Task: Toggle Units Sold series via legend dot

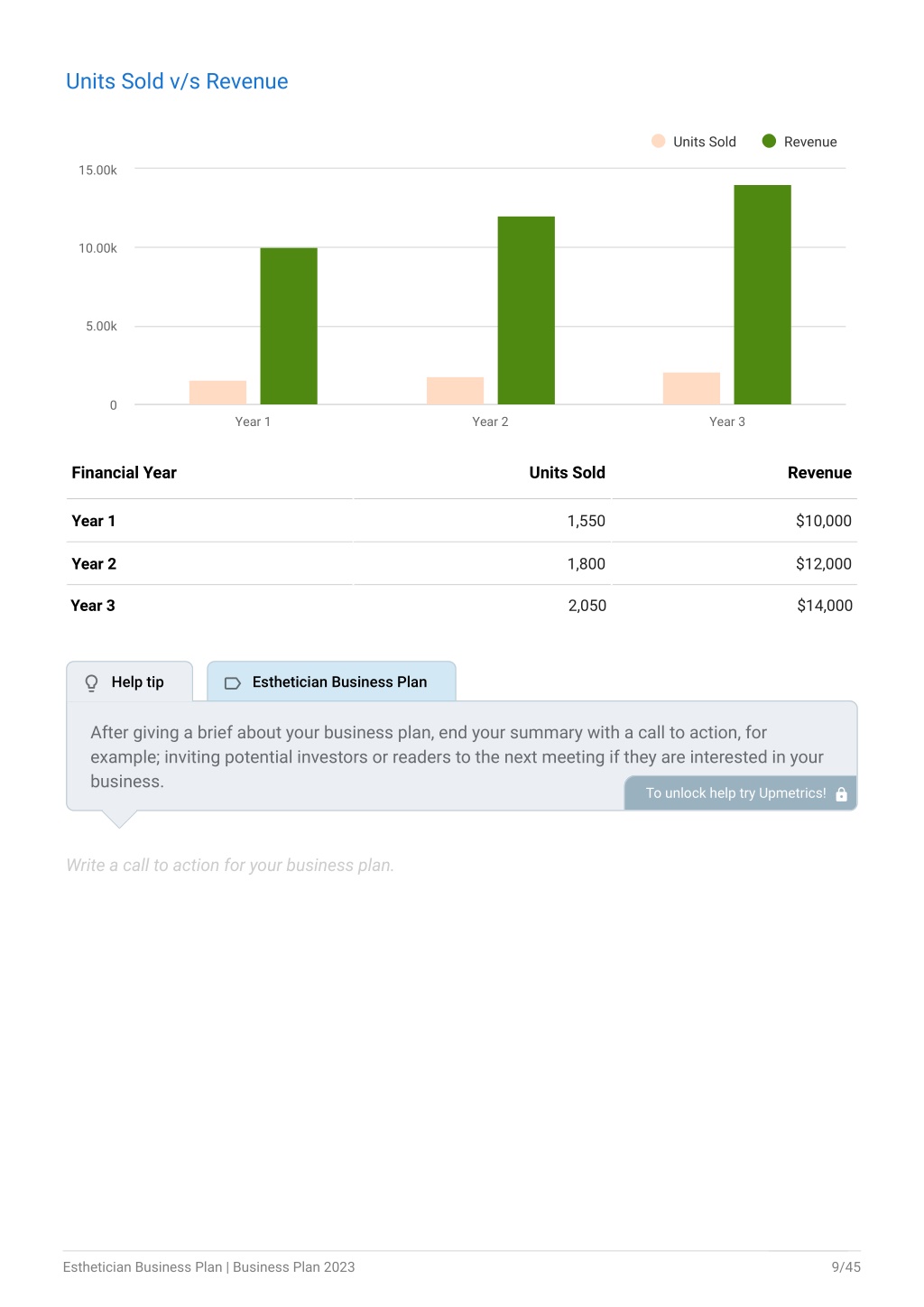Action: click(x=659, y=141)
